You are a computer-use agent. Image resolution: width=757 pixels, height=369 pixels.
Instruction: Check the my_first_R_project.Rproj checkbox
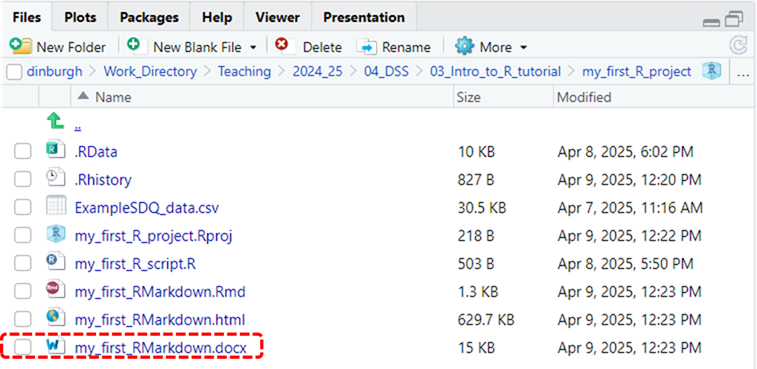[x=23, y=236]
